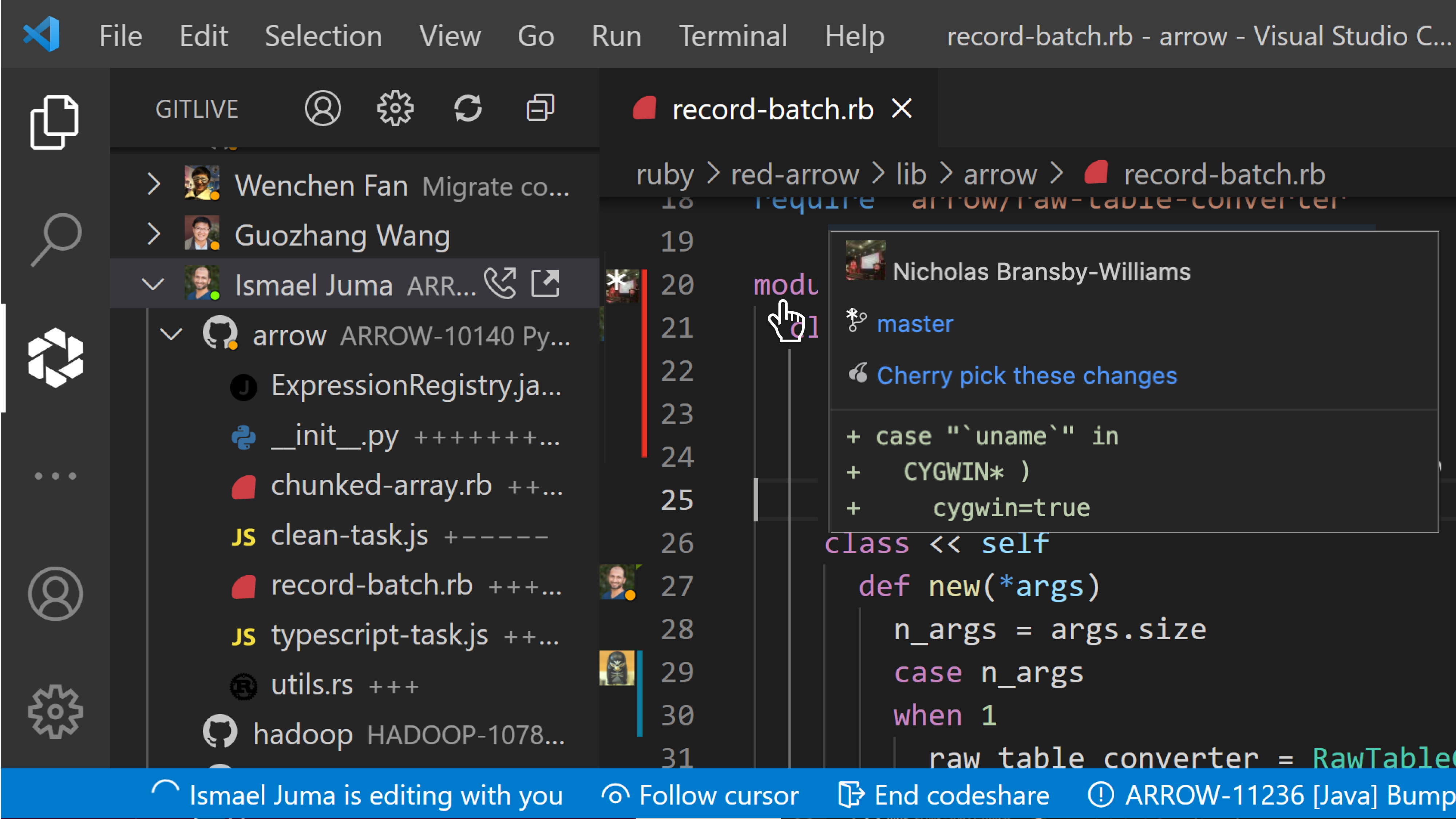Click the eye icon beside Follow cursor
Viewport: 1456px width, 819px height.
pyautogui.click(x=616, y=795)
